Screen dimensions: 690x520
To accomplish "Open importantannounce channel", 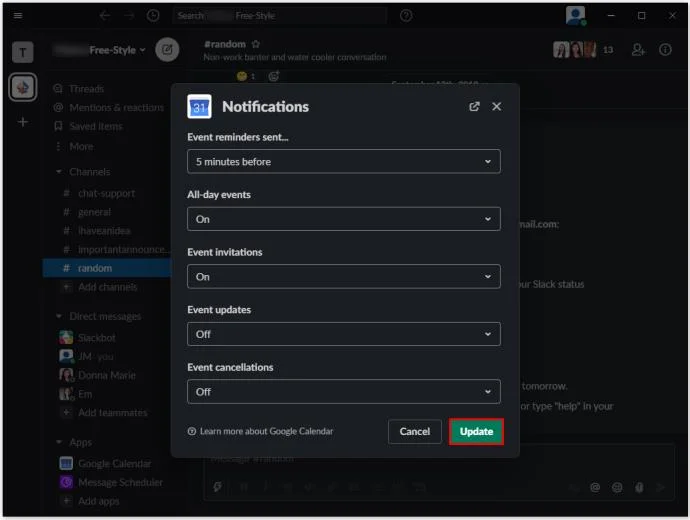I will (122, 249).
